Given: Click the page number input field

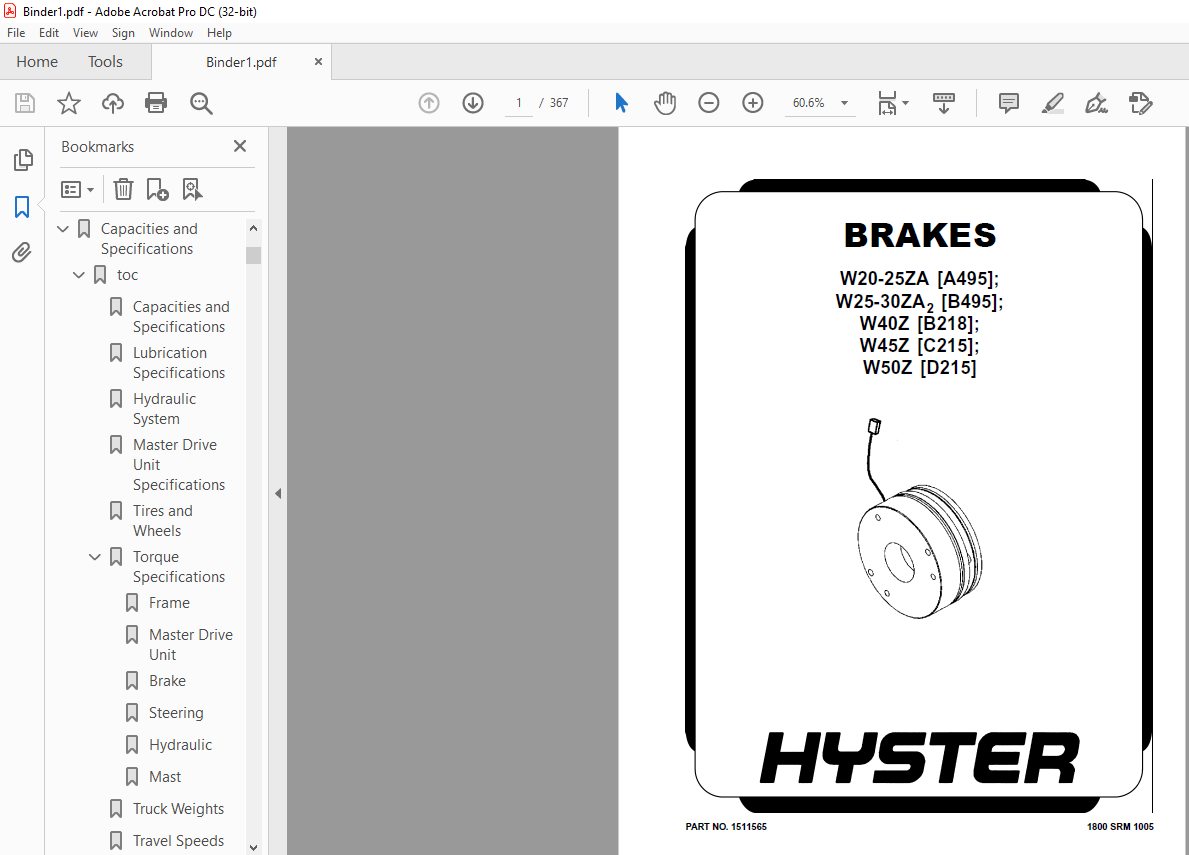Looking at the screenshot, I should (519, 103).
